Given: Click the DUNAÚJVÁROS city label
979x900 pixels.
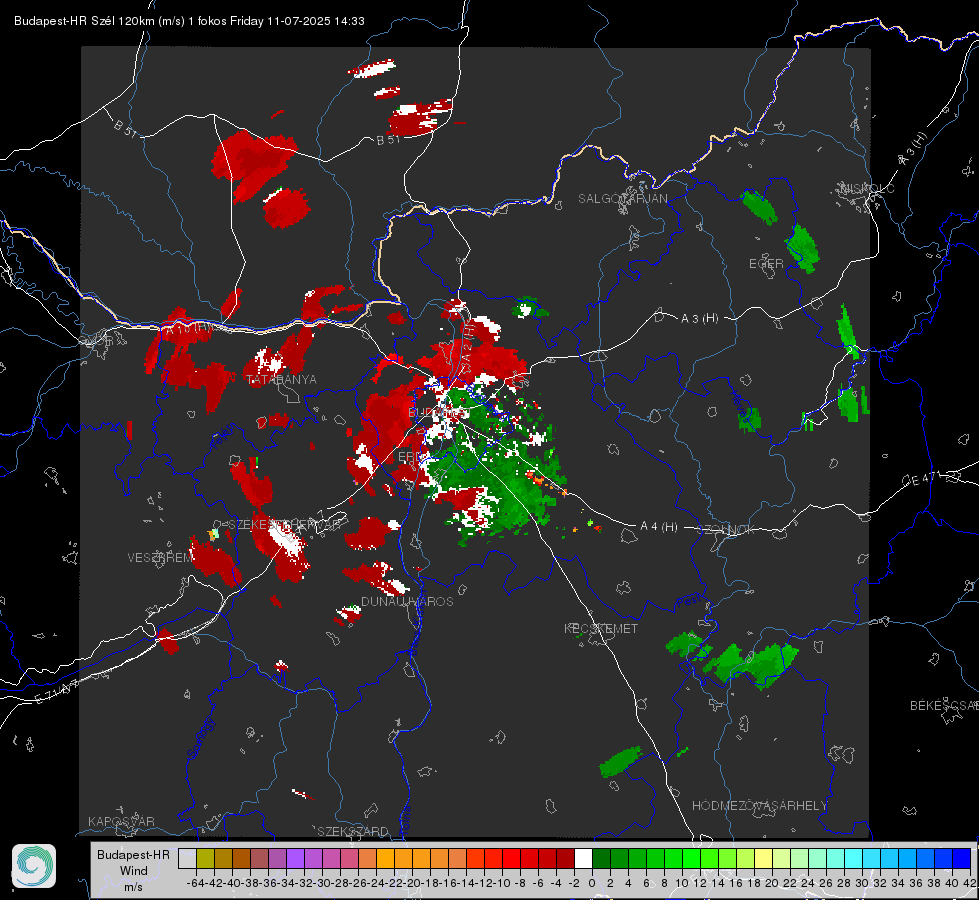Looking at the screenshot, I should (x=407, y=601).
